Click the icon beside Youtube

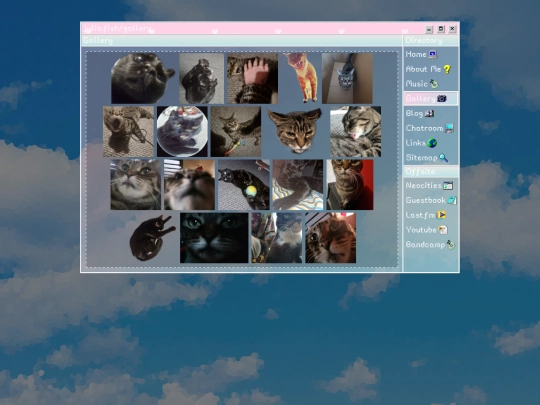(x=443, y=230)
